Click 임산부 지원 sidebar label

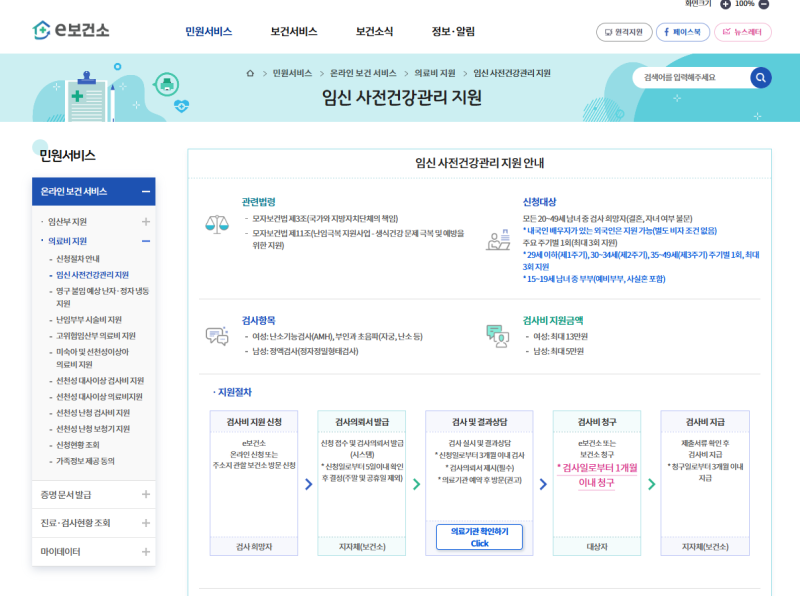point(67,221)
